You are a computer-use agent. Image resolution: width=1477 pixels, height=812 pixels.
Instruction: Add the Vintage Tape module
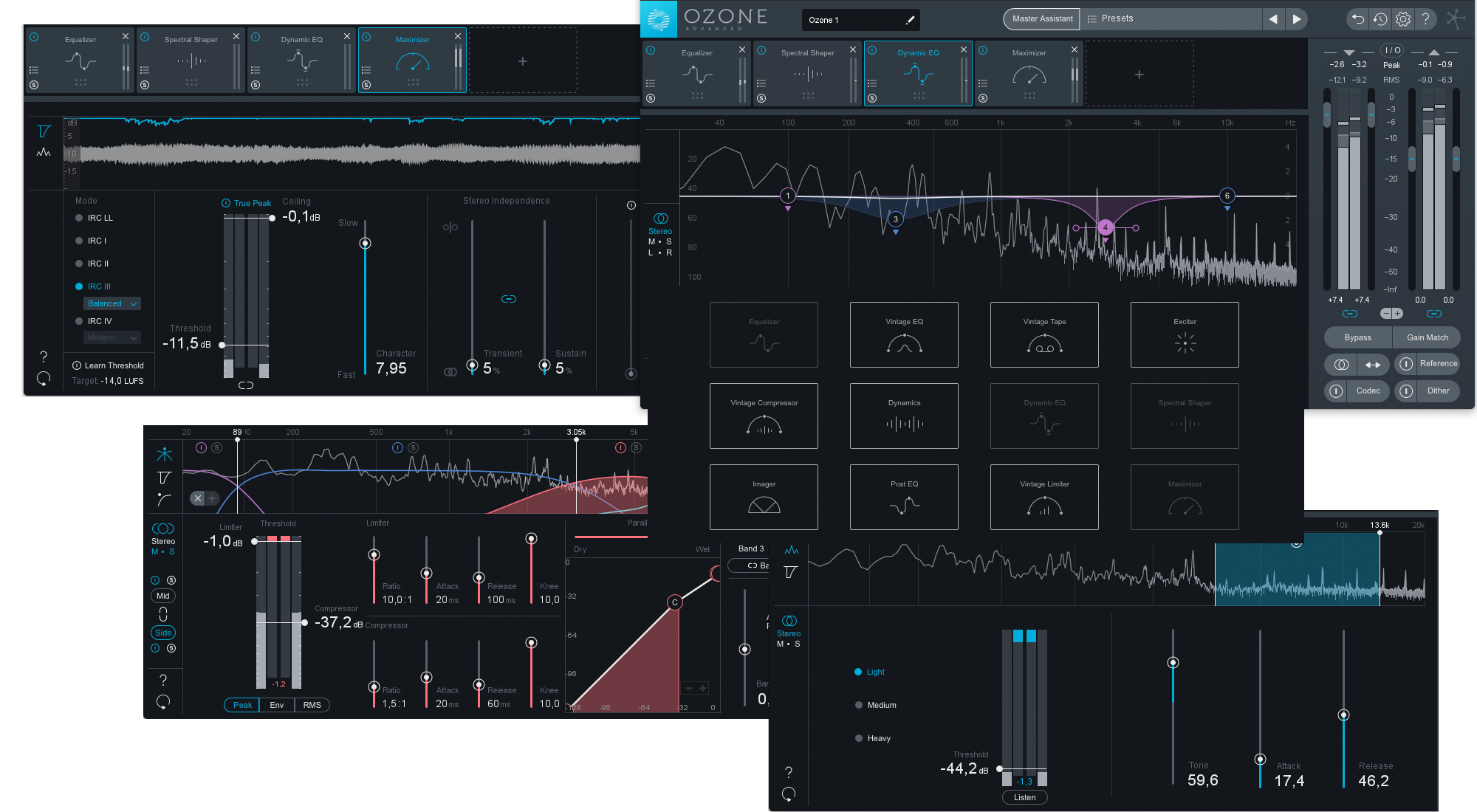[x=1044, y=335]
